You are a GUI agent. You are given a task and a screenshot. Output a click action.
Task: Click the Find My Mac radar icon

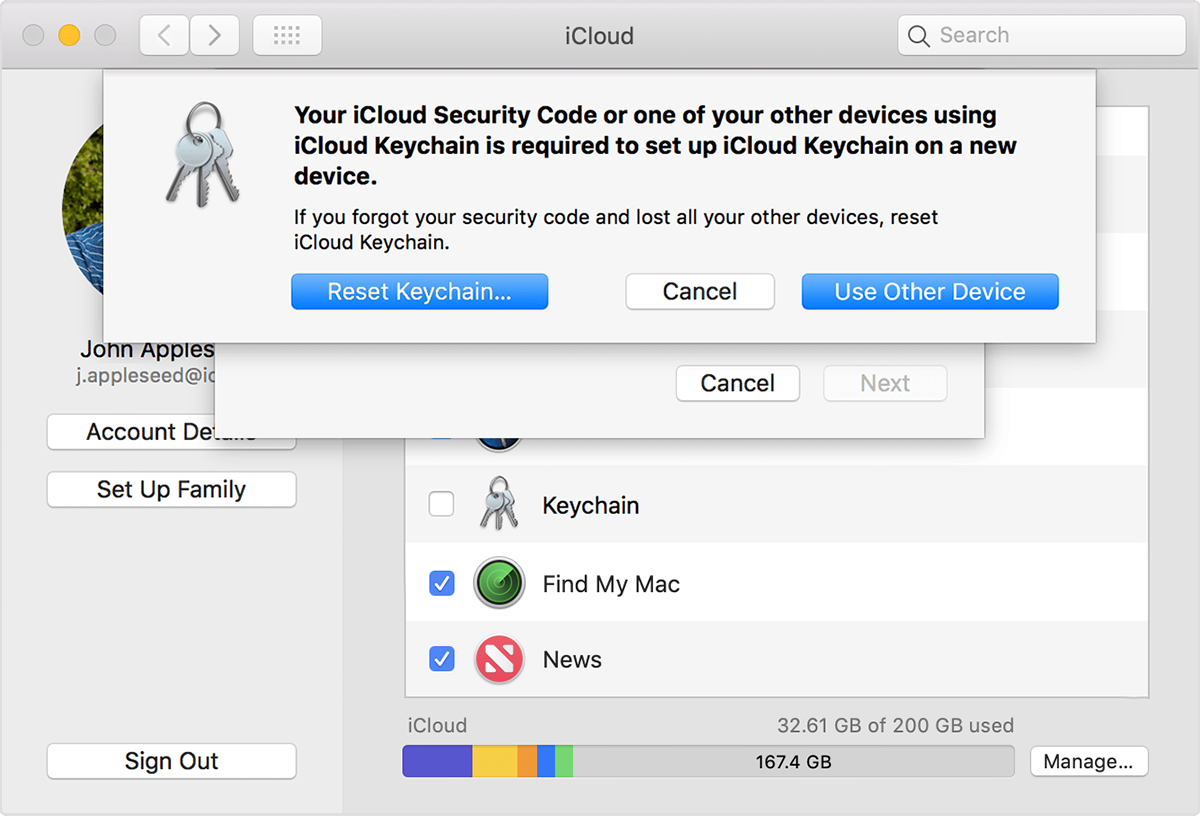[x=498, y=583]
